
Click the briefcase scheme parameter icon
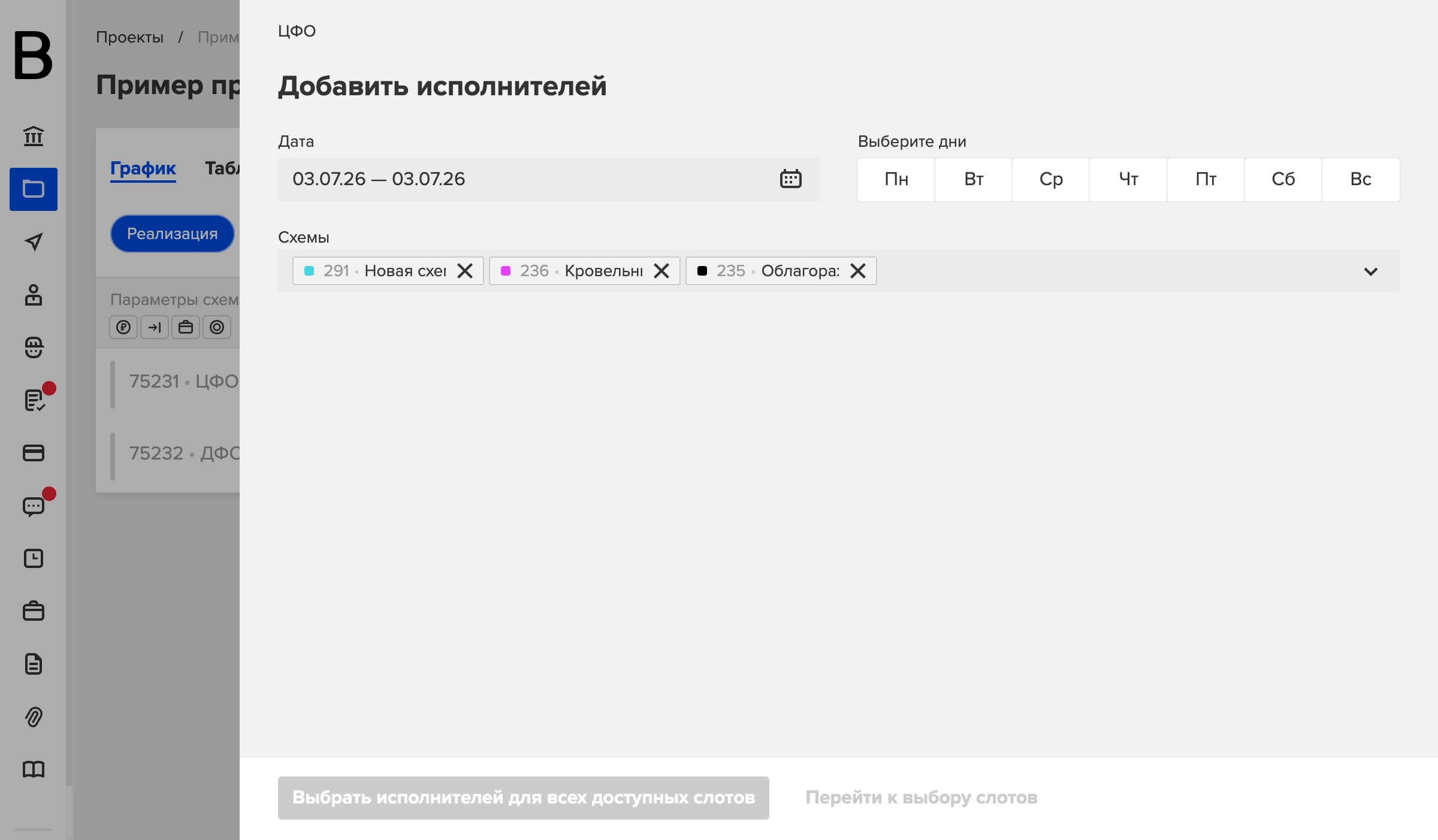pos(186,327)
